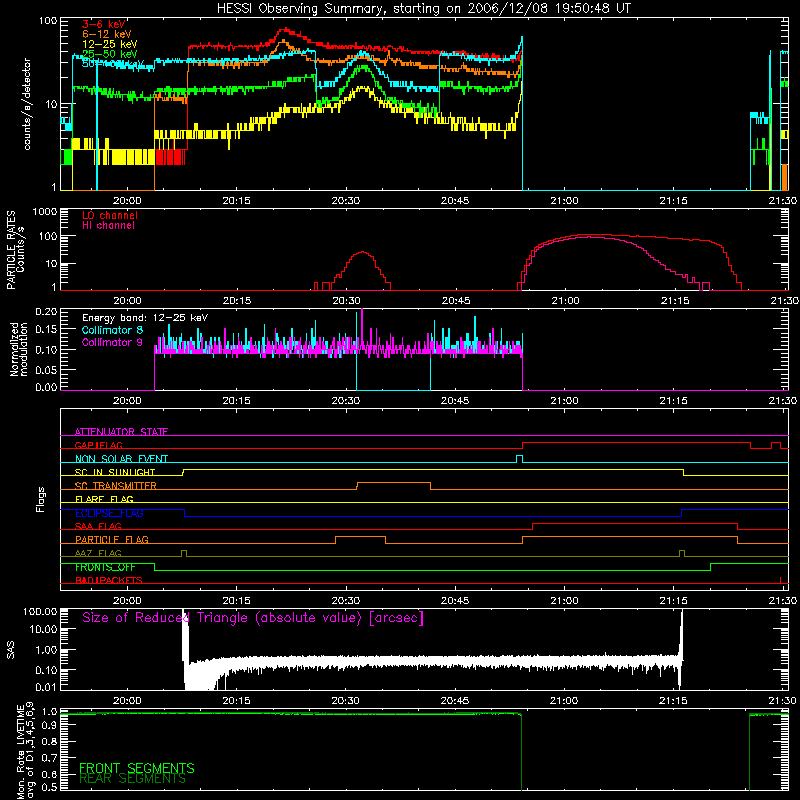800x800 pixels.
Task: Click the yellow 12-25 keV legend entry
Action: point(110,44)
